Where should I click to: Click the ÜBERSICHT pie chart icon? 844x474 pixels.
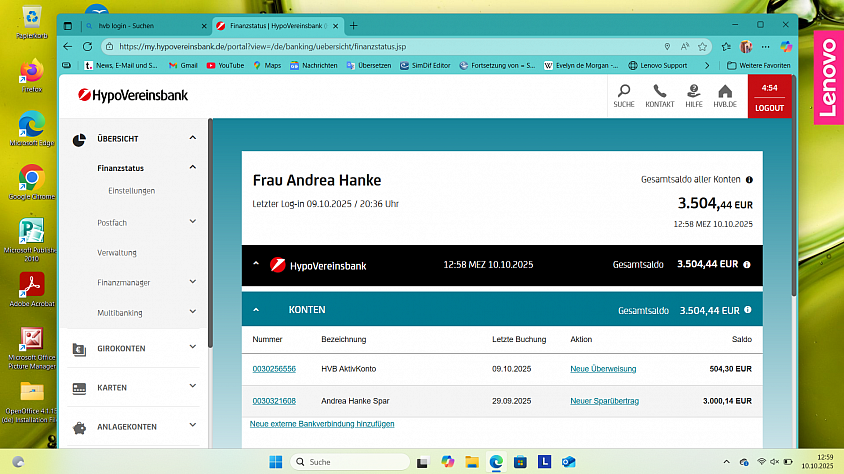(79, 140)
